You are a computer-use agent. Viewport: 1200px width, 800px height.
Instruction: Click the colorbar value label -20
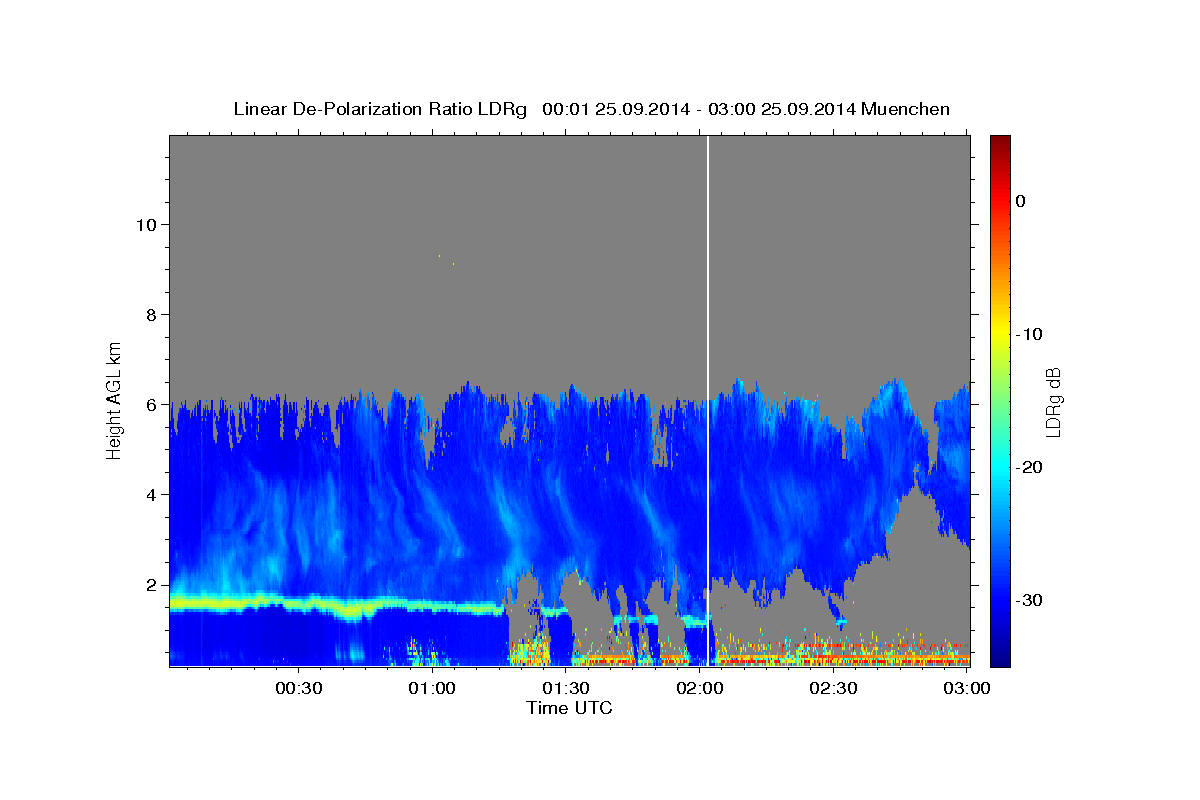(x=1029, y=467)
